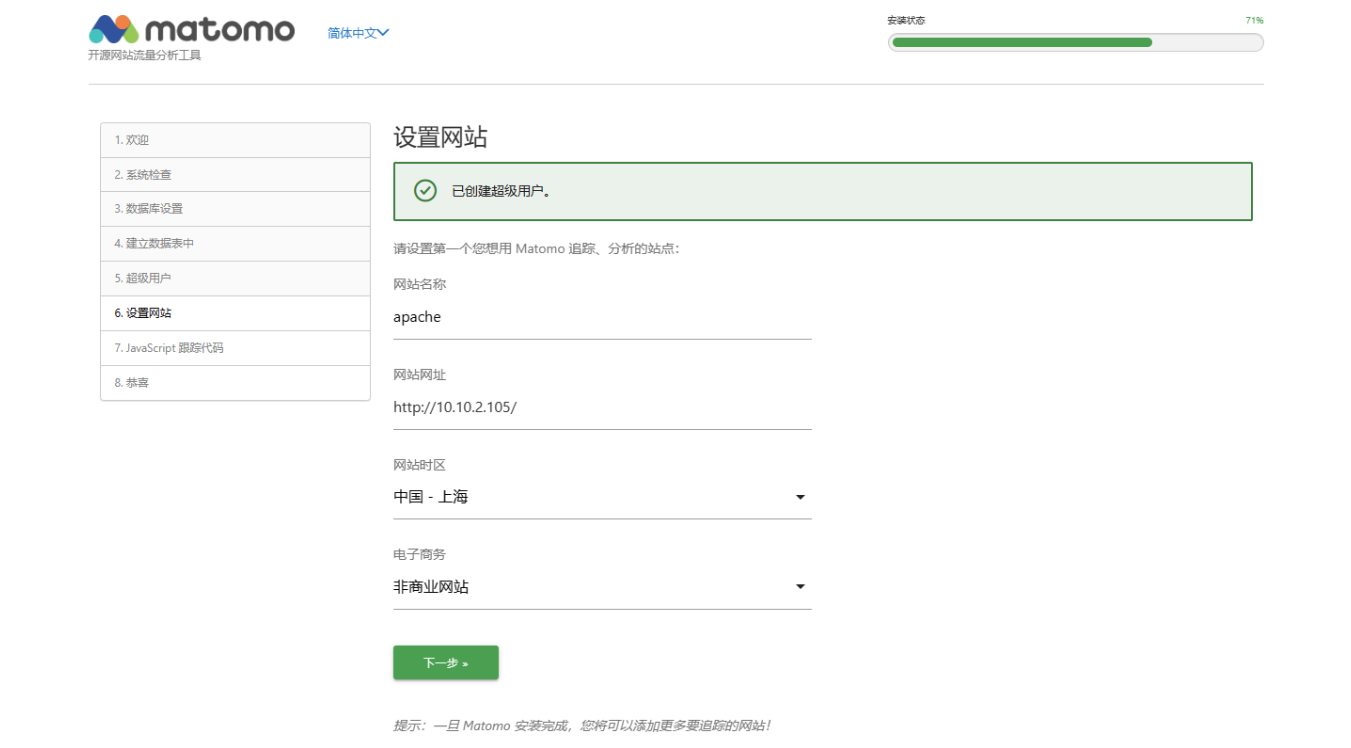Select current step 6. 设置网站

point(235,313)
